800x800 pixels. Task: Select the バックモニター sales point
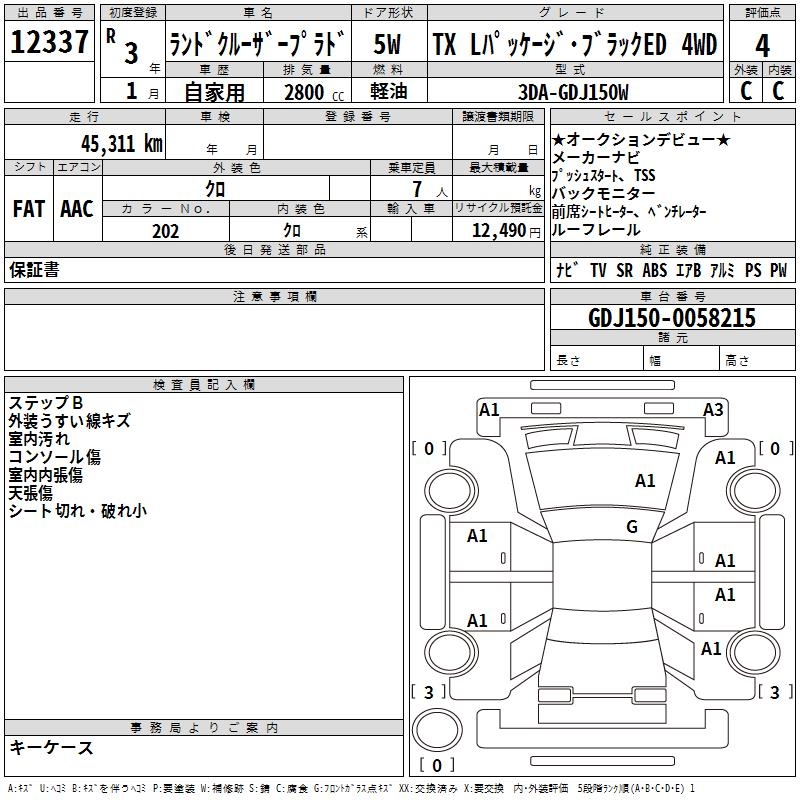(x=603, y=193)
